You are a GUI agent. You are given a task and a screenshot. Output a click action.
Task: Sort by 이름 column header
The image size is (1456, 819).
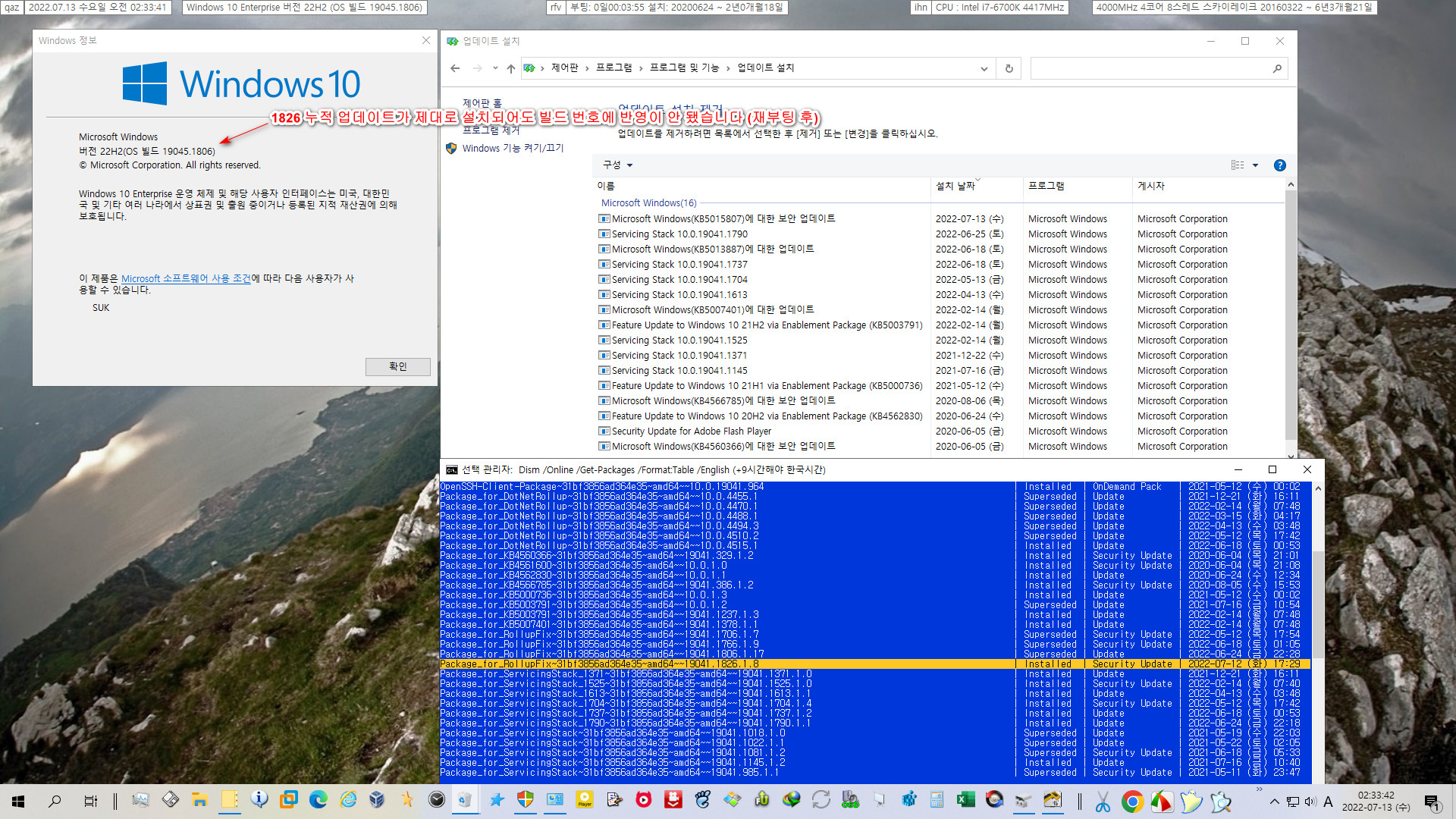tap(762, 186)
